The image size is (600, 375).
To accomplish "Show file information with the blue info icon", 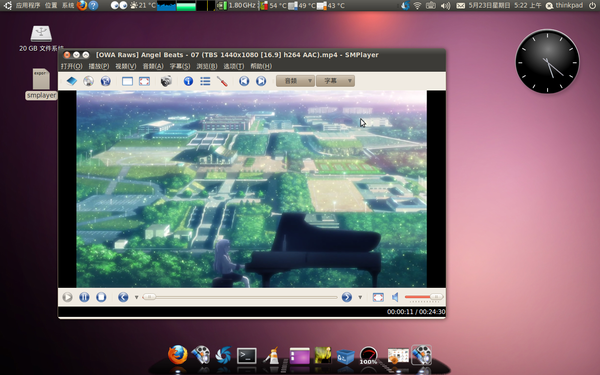I will pos(188,81).
